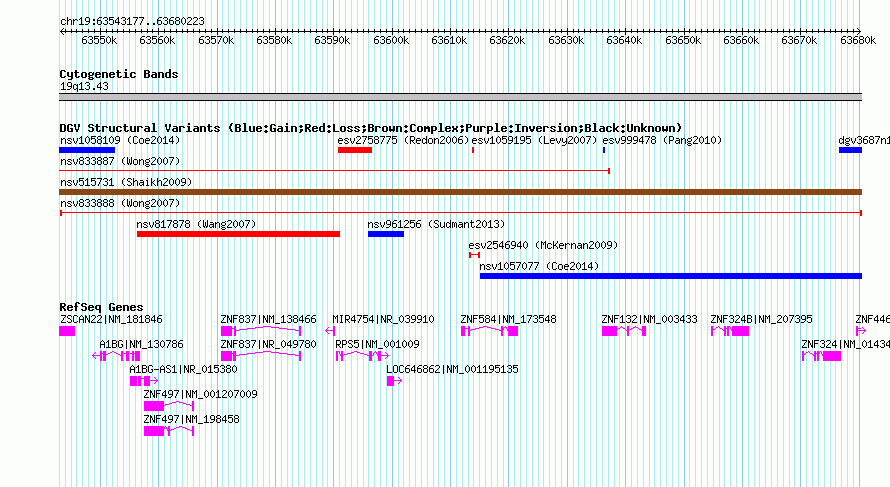Click the RPS5 gene glyph
This screenshot has width=890, height=487.
[x=362, y=356]
